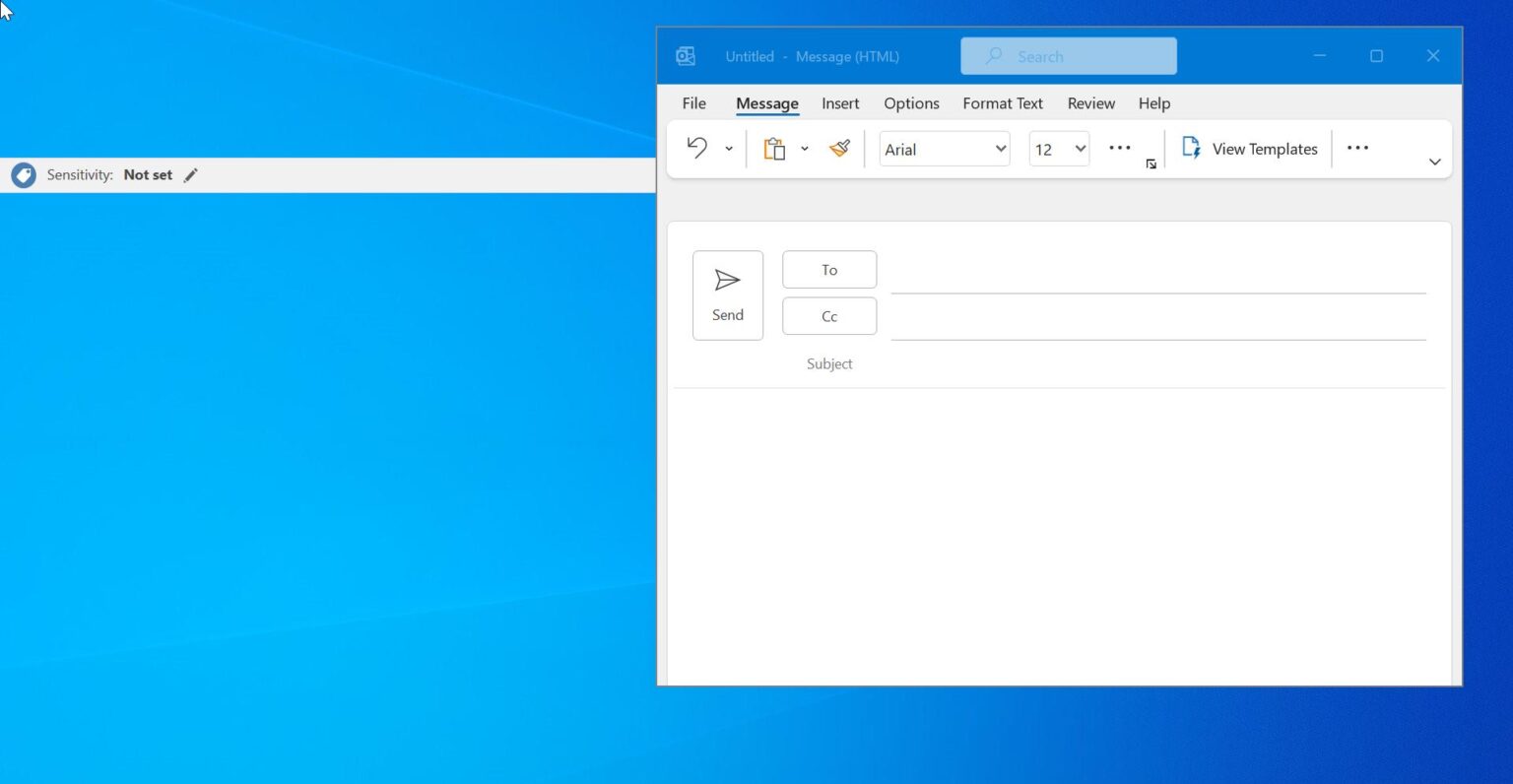The image size is (1513, 784).
Task: Switch to the Insert tab
Action: coord(840,102)
